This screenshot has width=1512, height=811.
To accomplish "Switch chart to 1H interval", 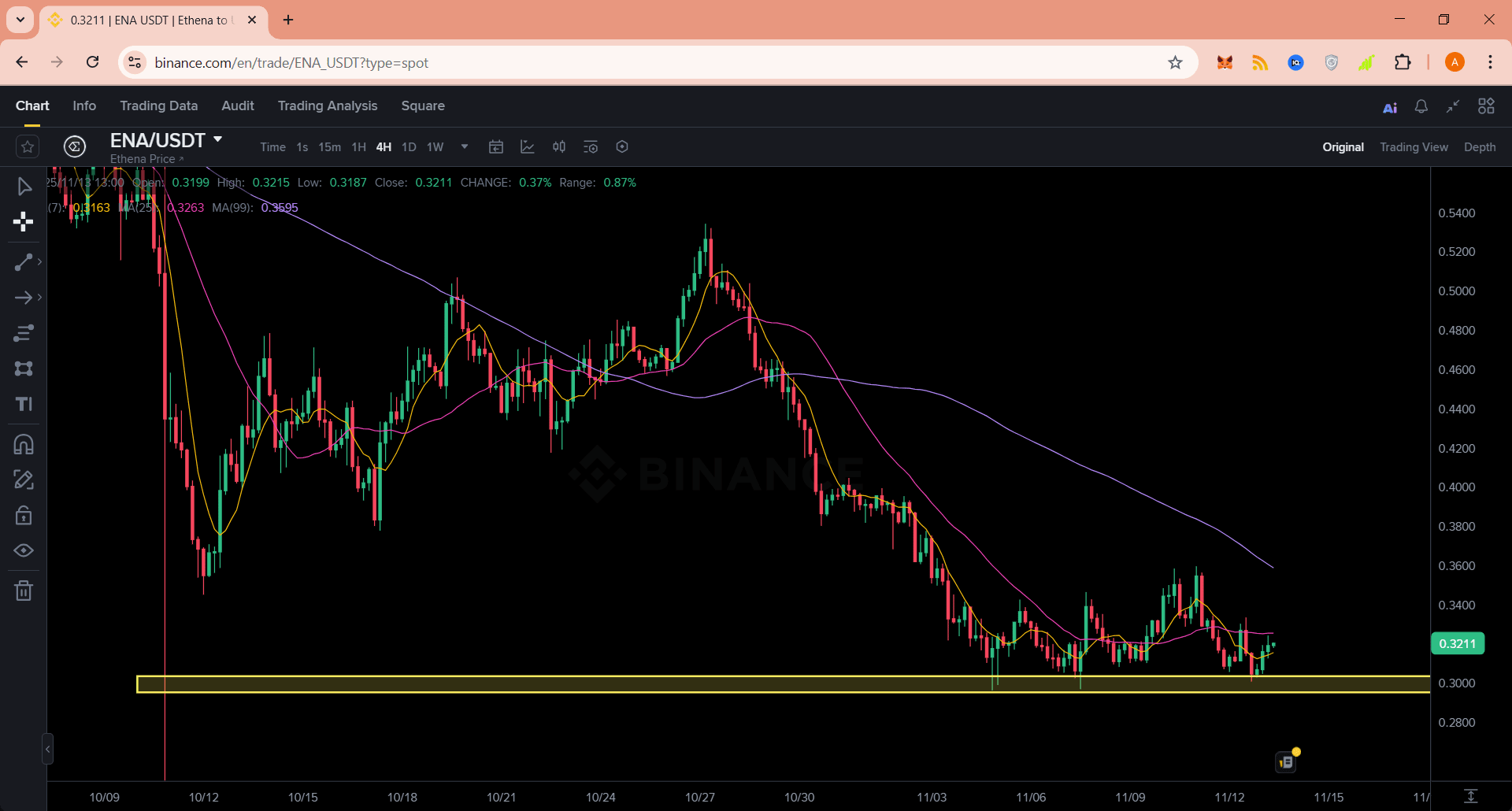I will coord(359,147).
